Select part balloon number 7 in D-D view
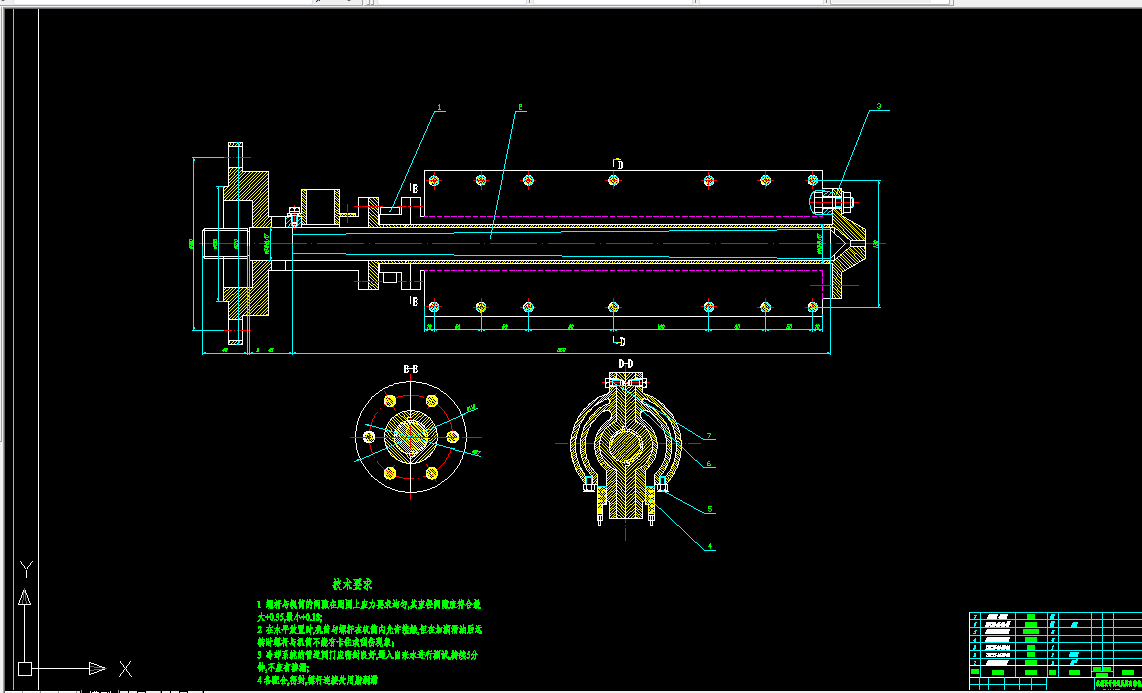Screen dimensions: 1142x693 709,436
